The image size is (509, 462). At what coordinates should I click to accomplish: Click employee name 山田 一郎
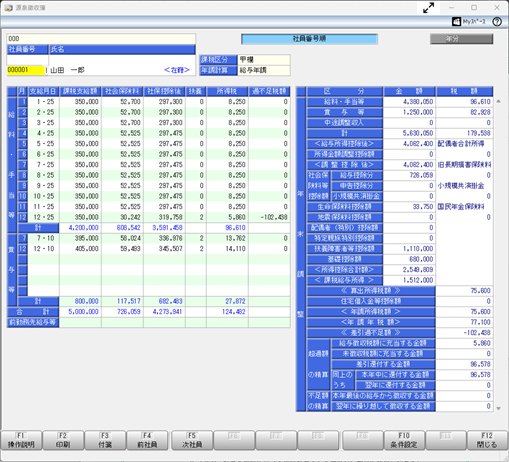coord(67,70)
